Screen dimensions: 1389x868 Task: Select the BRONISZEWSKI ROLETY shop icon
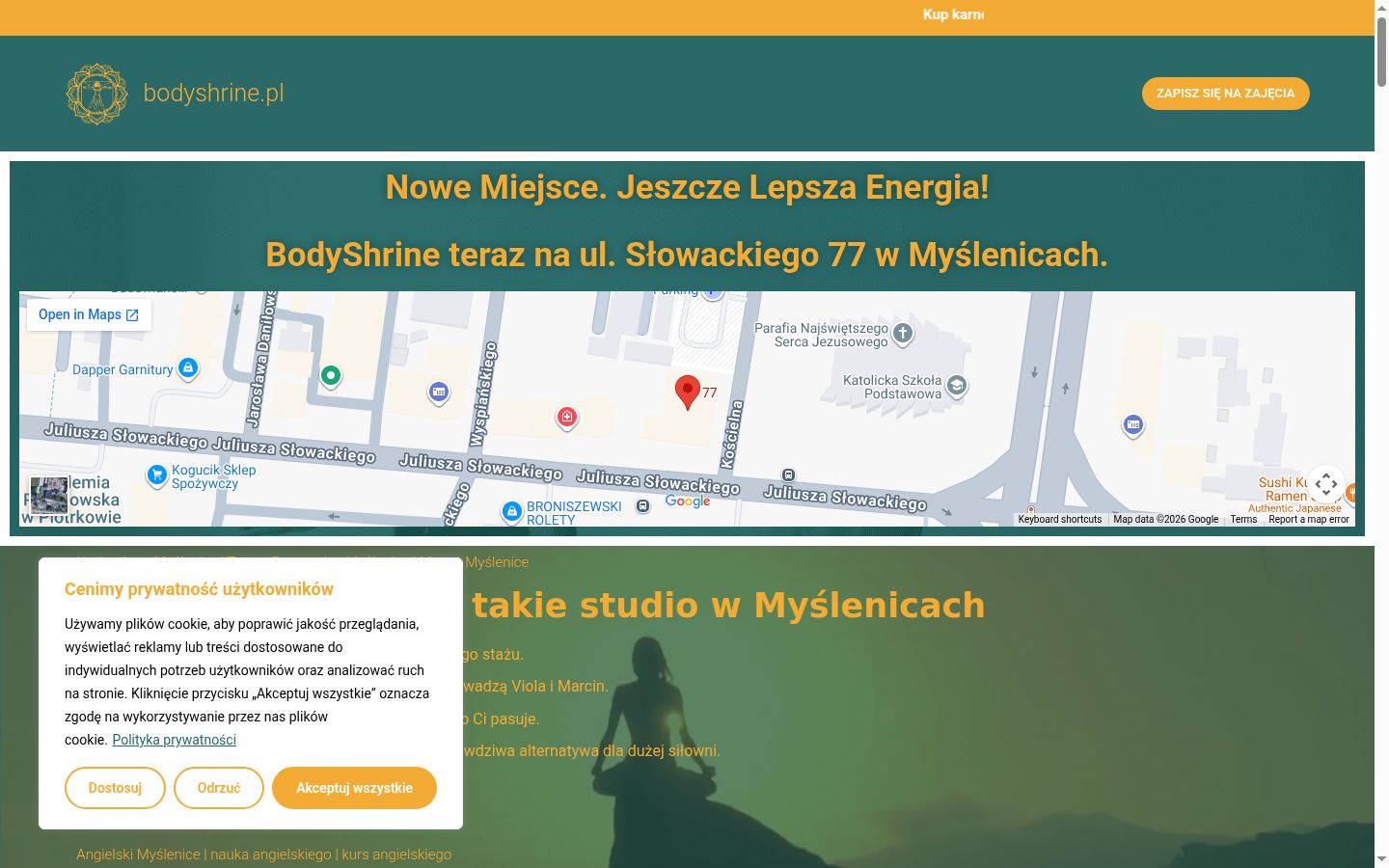(x=512, y=512)
